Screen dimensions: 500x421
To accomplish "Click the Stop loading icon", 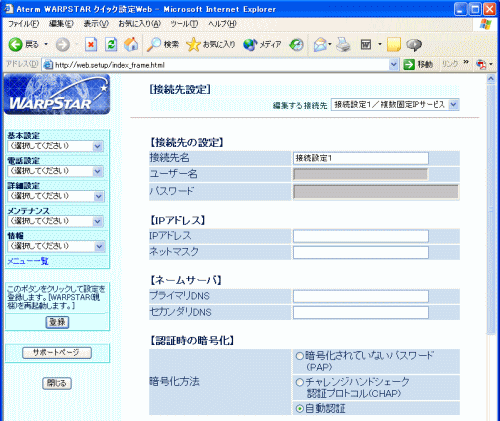I will click(x=91, y=44).
